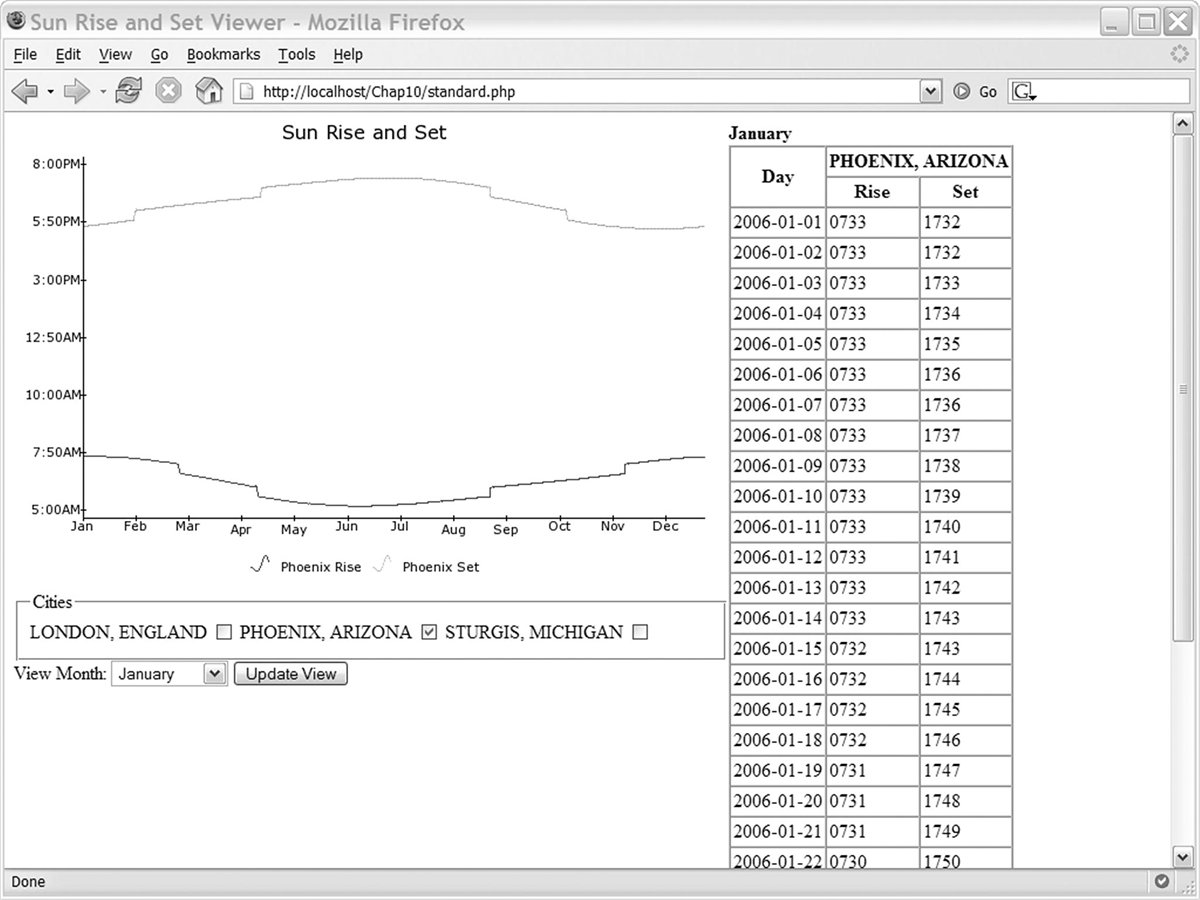This screenshot has height=900, width=1200.
Task: Expand the address bar URL dropdown
Action: pyautogui.click(x=931, y=92)
